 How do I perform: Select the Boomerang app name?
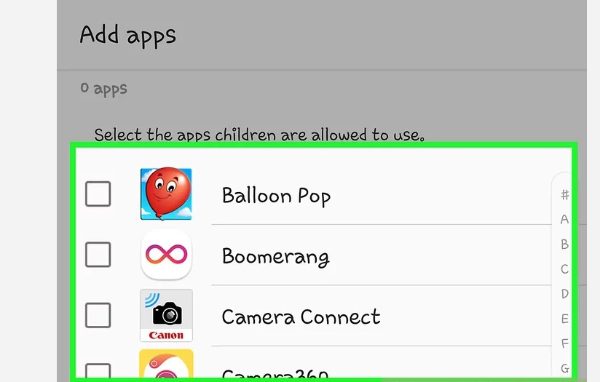click(x=276, y=256)
